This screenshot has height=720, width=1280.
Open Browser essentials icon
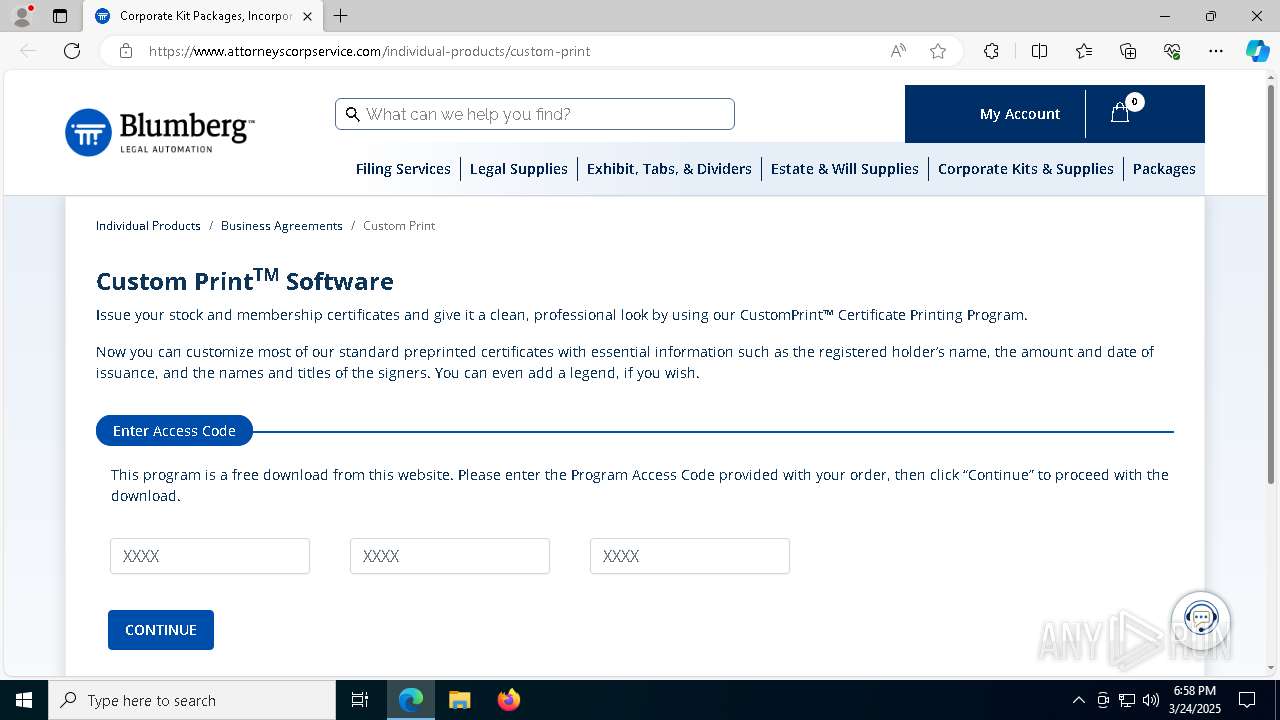[x=1172, y=51]
